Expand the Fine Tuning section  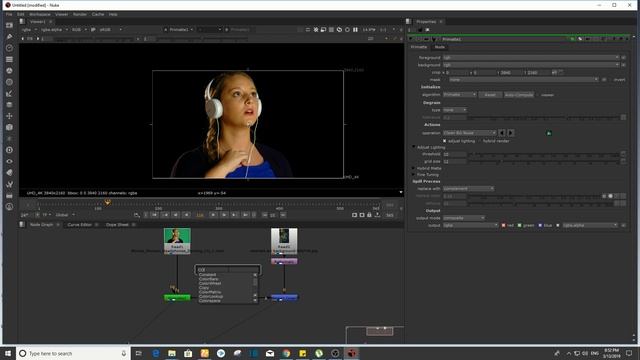pos(413,175)
